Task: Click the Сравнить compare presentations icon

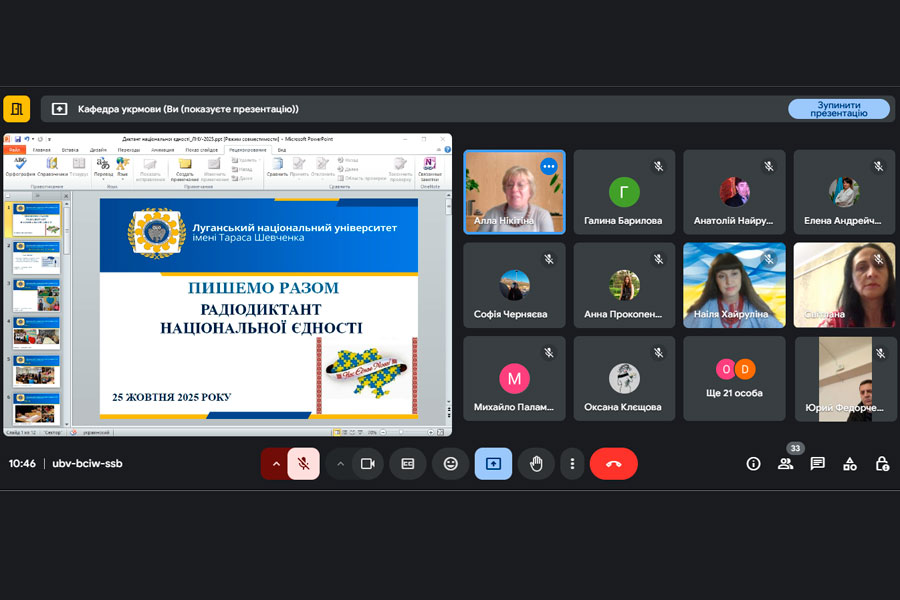Action: point(277,167)
